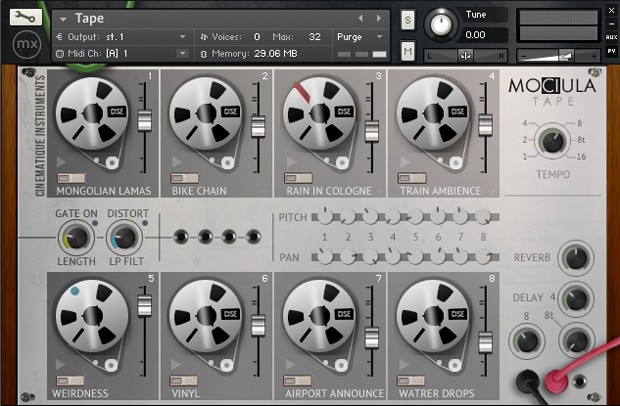This screenshot has width=620, height=406.
Task: Play the Weirdness tape
Action: pos(60,364)
